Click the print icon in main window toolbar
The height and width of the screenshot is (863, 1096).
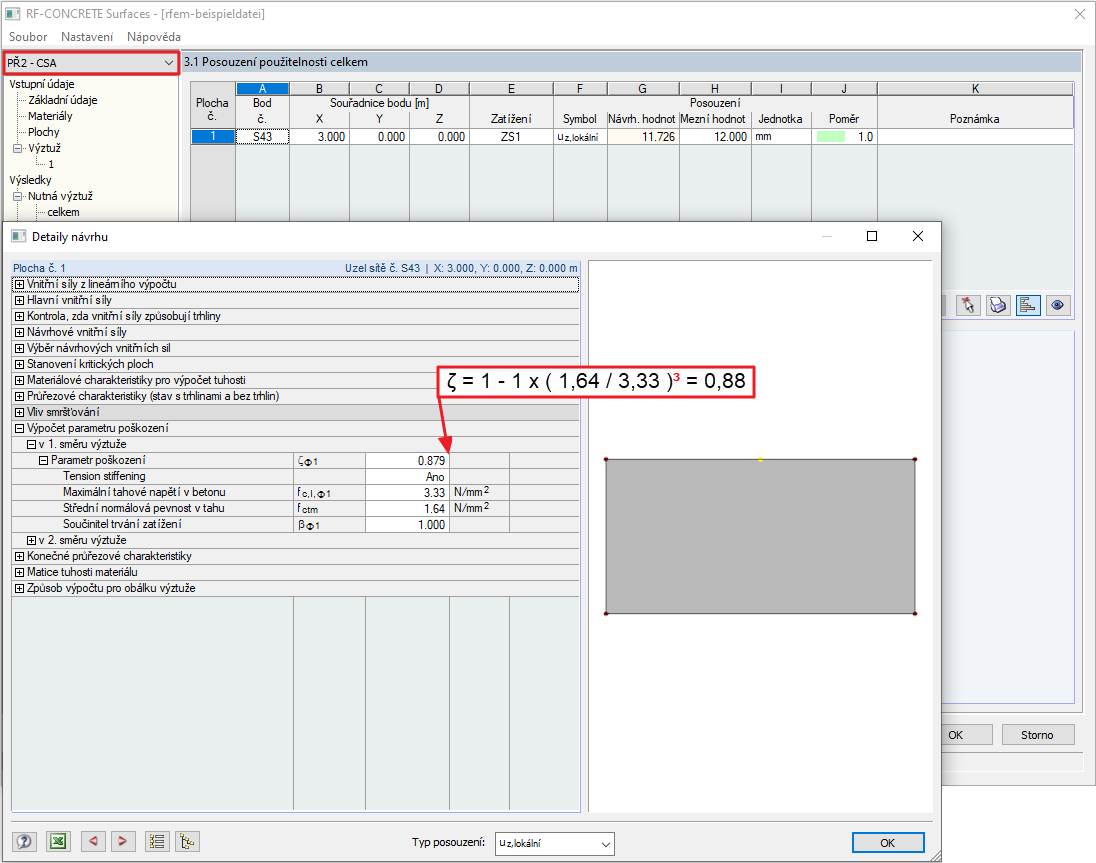tap(998, 305)
